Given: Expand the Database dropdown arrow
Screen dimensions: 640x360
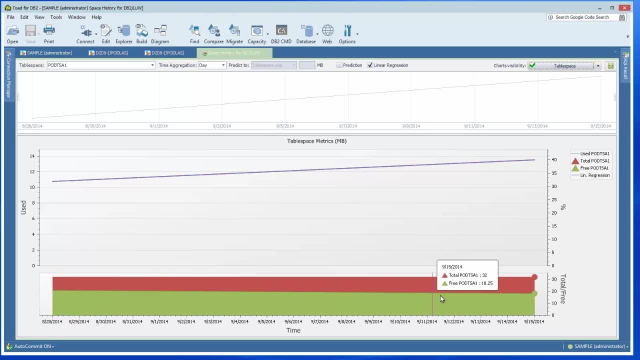Looking at the screenshot, I should click(317, 34).
